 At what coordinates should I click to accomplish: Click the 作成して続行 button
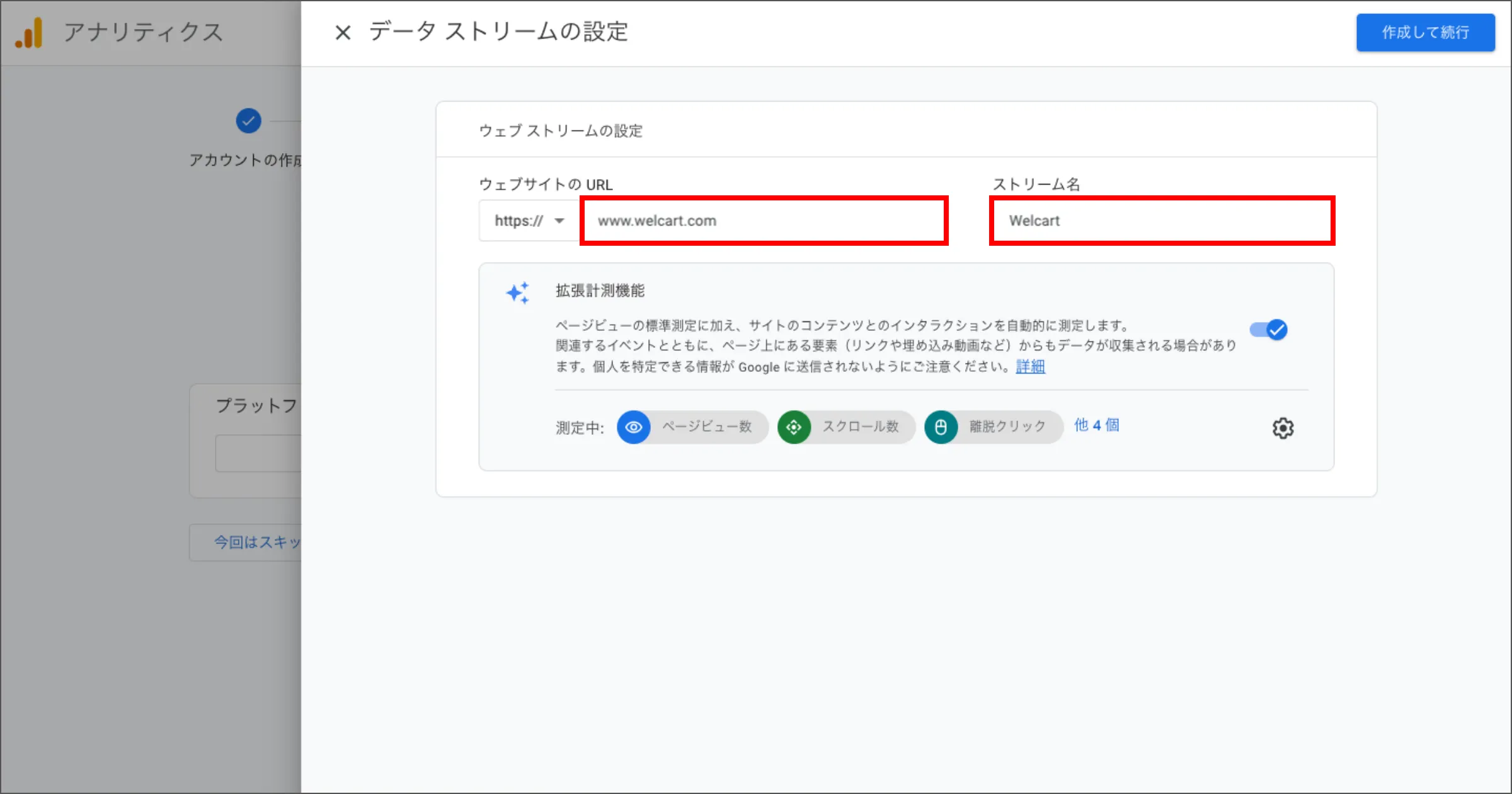pyautogui.click(x=1426, y=32)
